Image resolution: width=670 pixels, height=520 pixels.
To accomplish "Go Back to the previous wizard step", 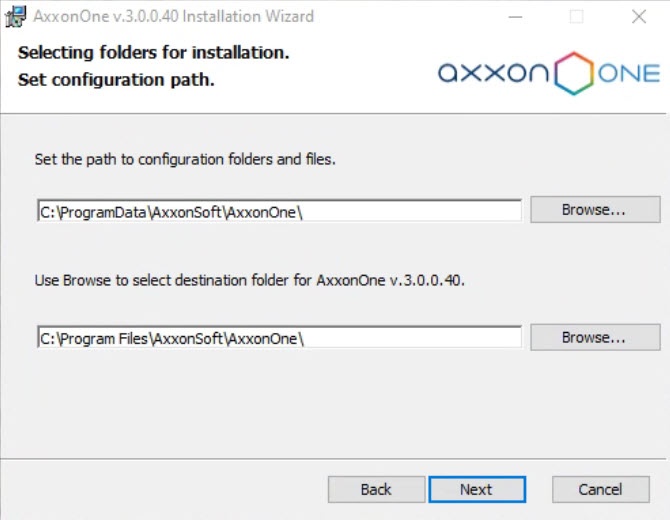I will coord(376,489).
